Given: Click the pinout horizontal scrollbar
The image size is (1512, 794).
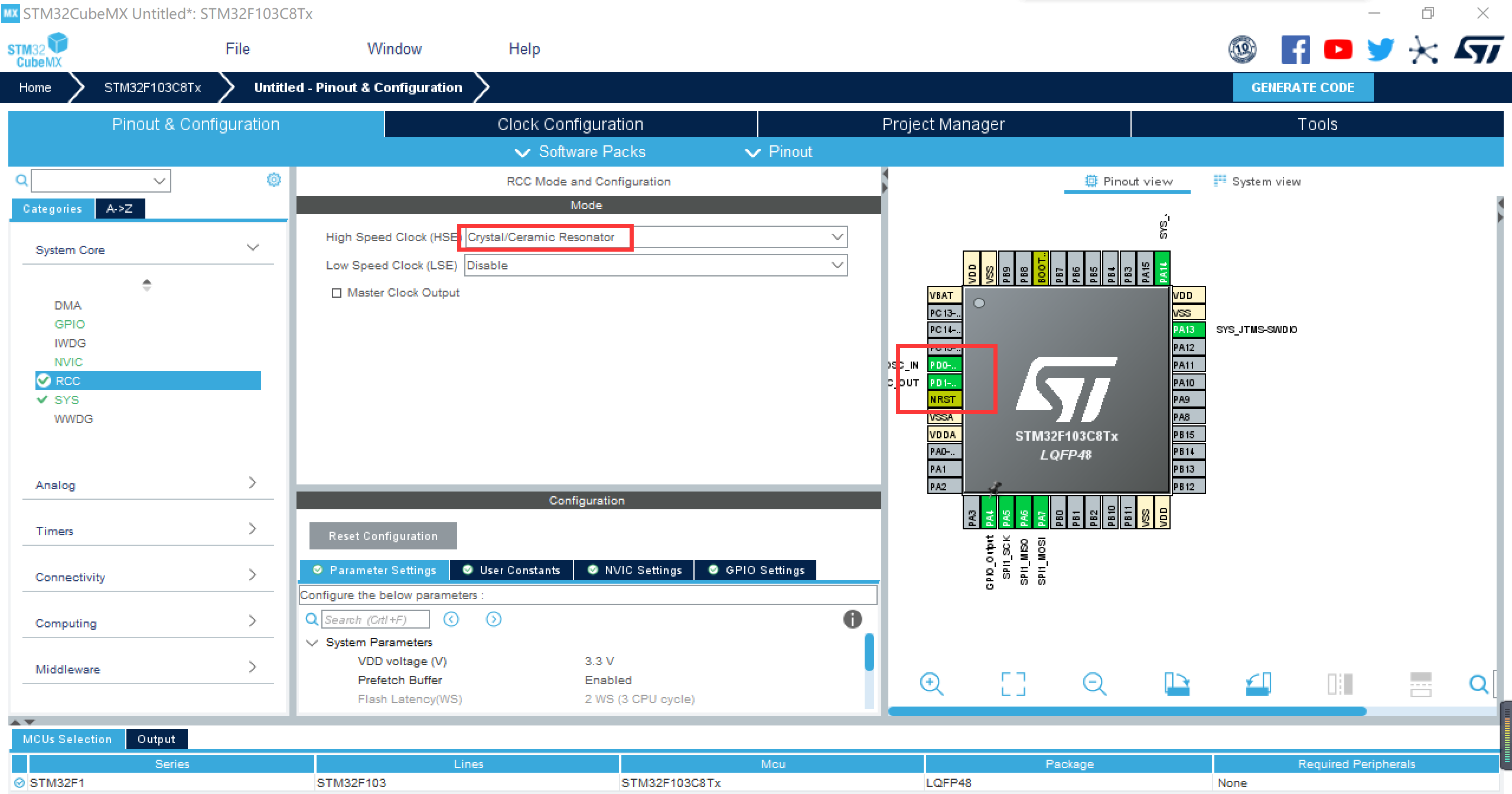Looking at the screenshot, I should (1127, 711).
